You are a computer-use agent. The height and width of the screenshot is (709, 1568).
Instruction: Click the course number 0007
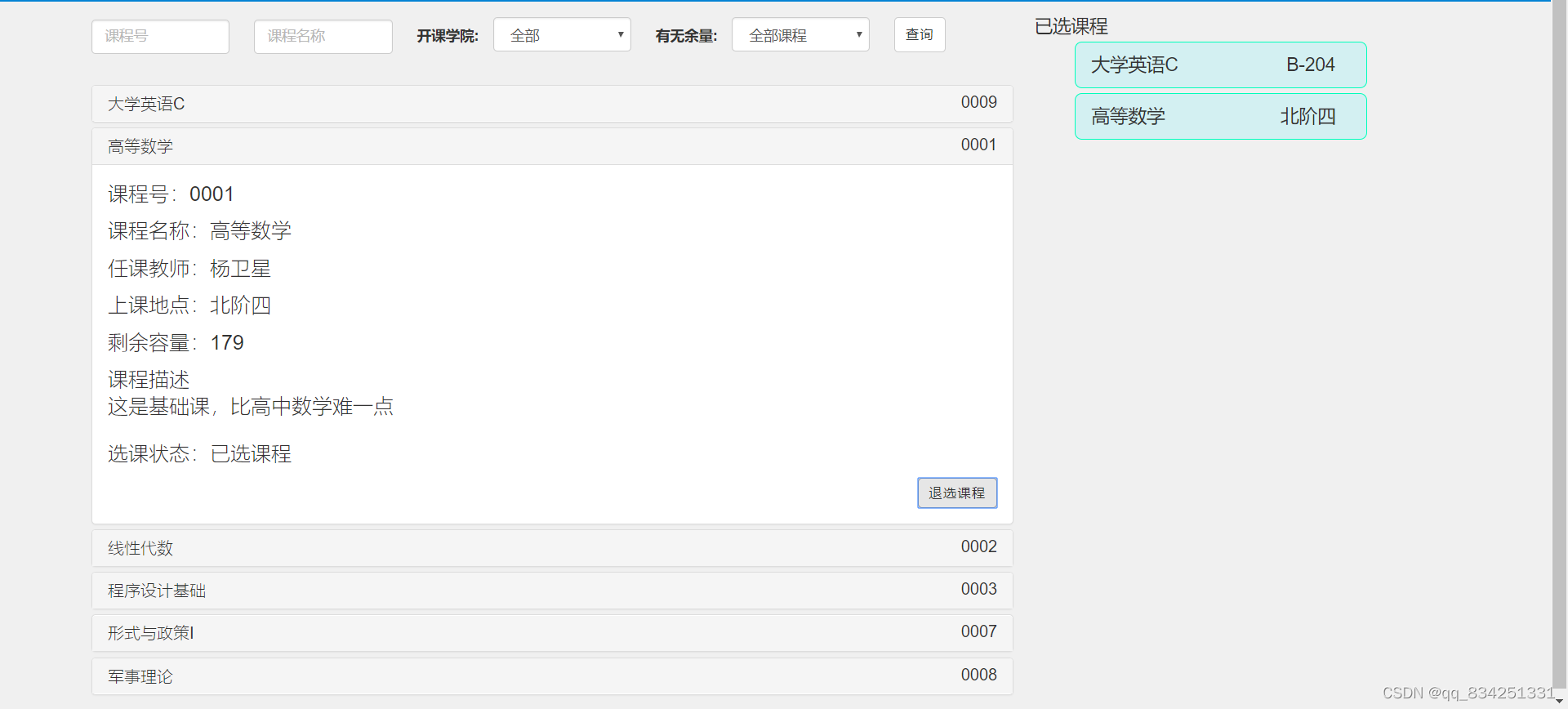click(x=978, y=631)
